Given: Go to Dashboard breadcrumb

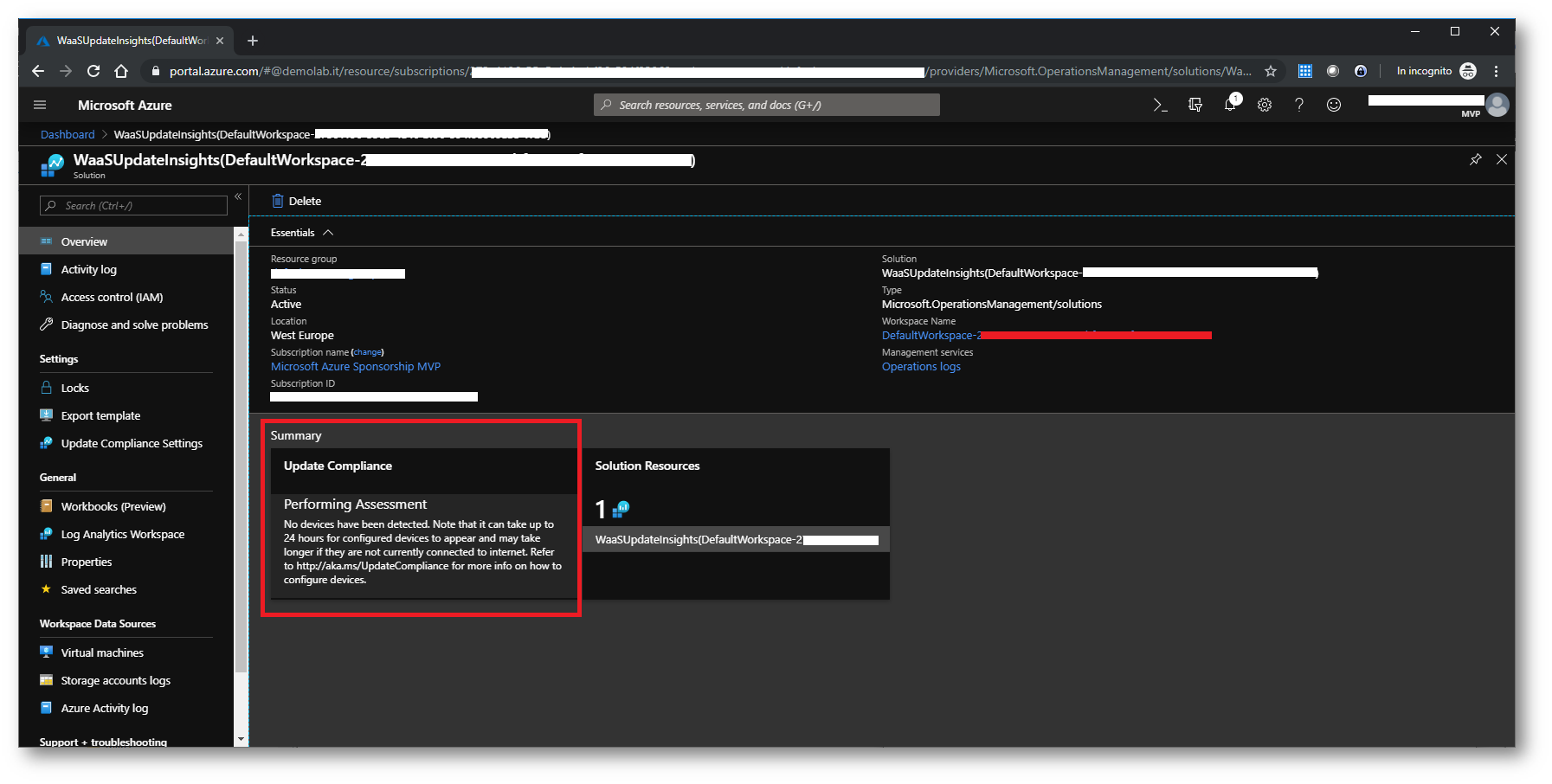Looking at the screenshot, I should (68, 134).
